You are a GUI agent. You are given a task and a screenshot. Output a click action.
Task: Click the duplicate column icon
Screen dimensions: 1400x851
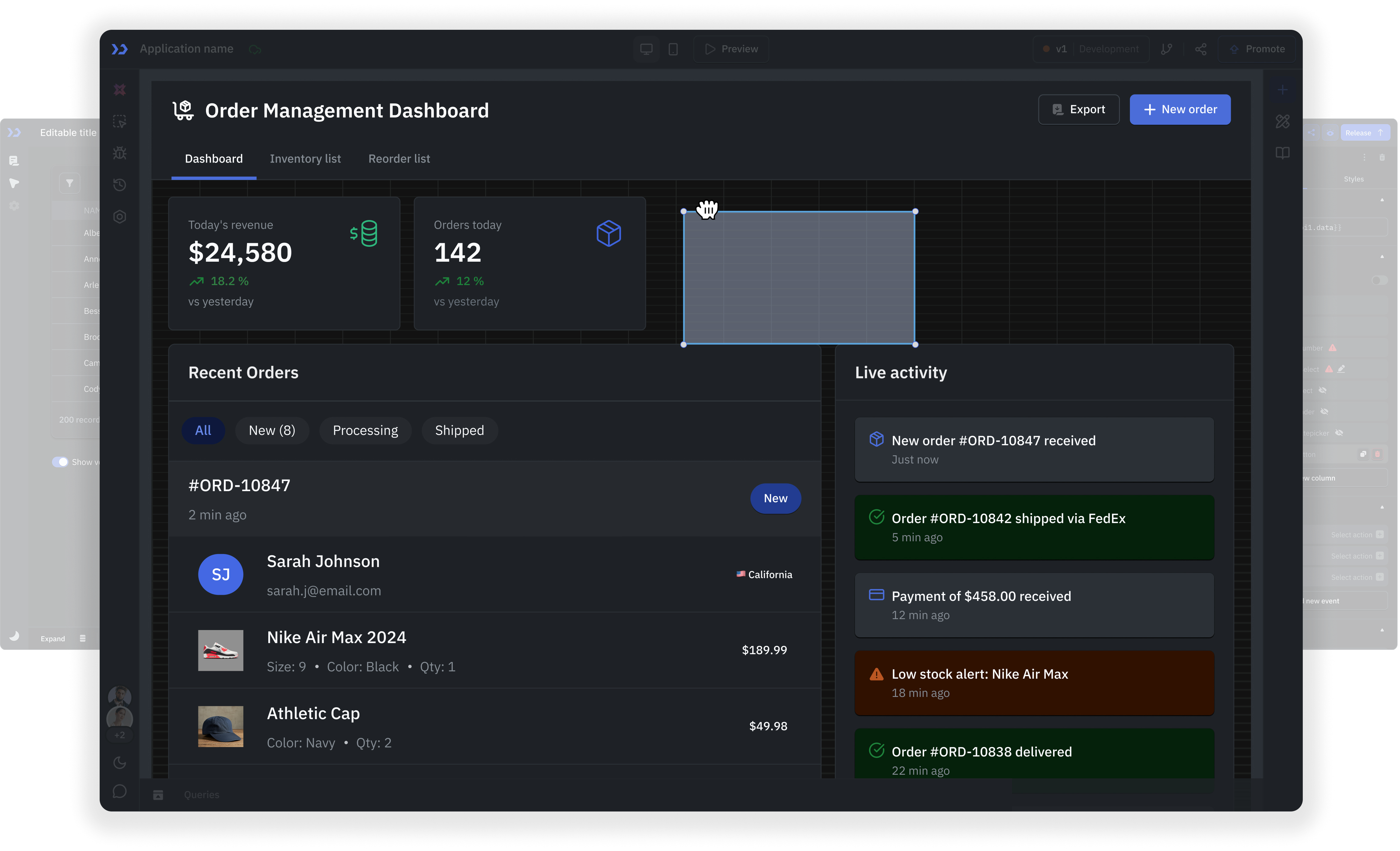click(x=1363, y=454)
